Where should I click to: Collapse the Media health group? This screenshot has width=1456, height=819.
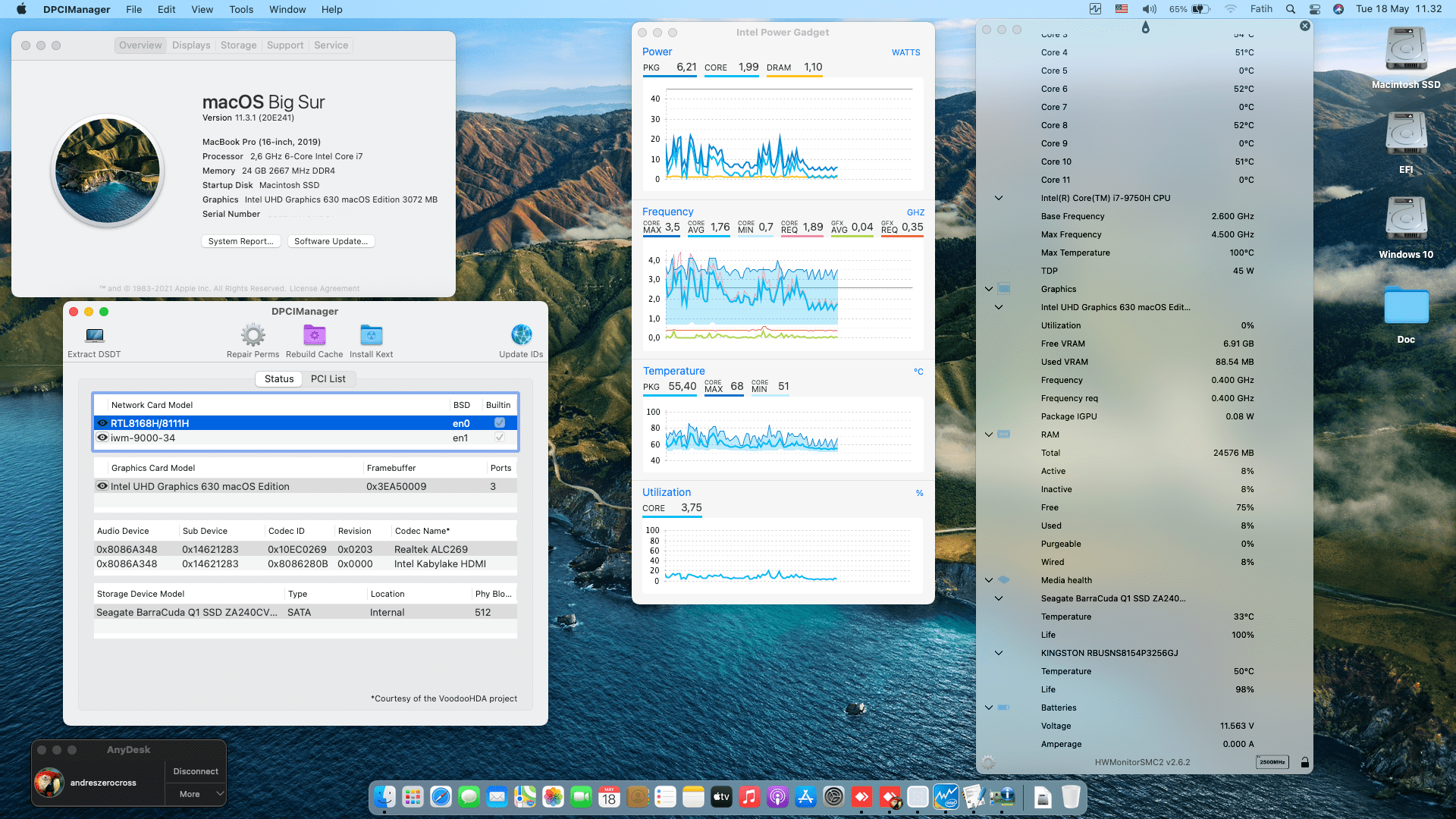point(989,580)
